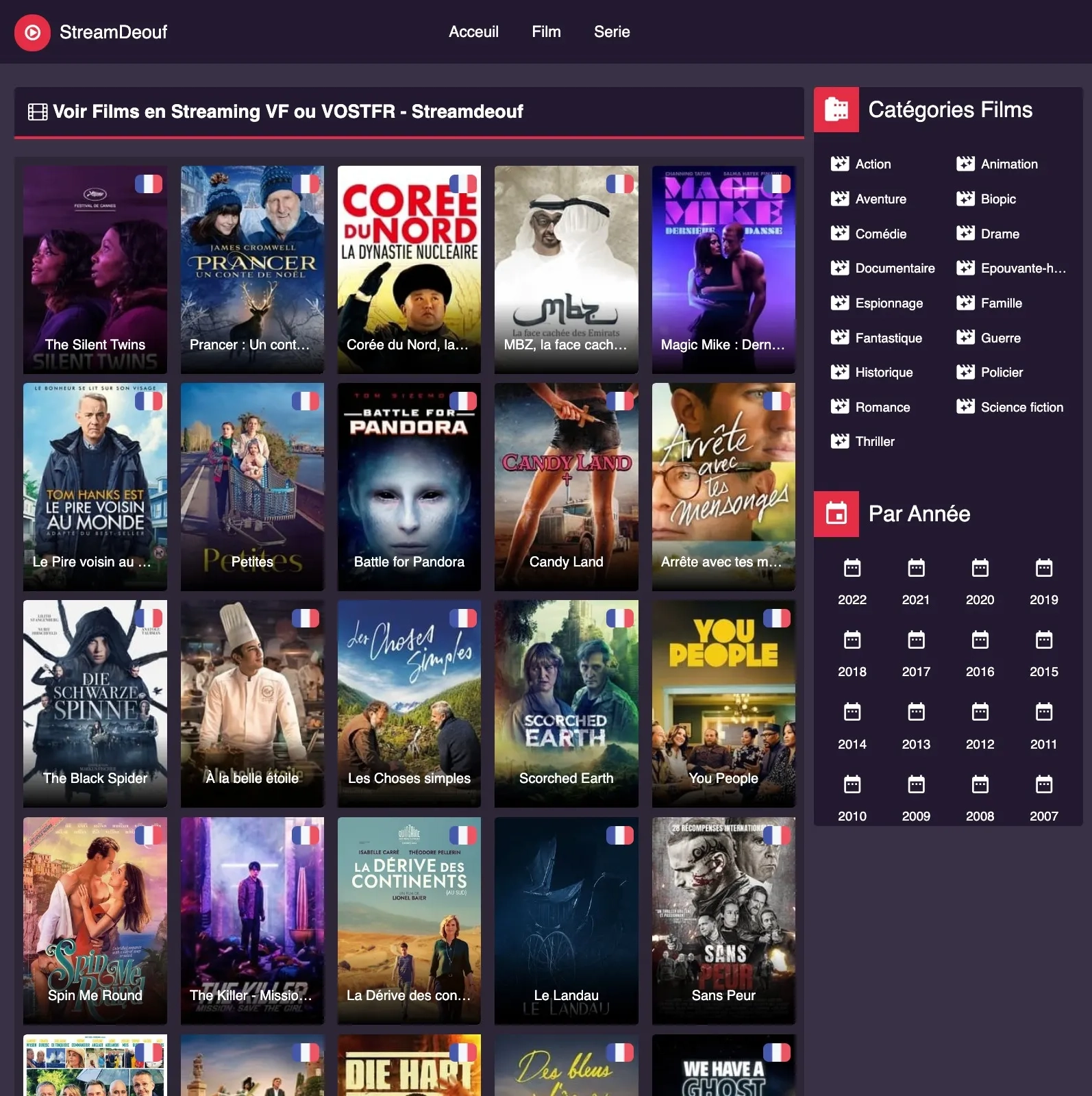
Task: Click the calendar icon above 2020
Action: [x=980, y=568]
